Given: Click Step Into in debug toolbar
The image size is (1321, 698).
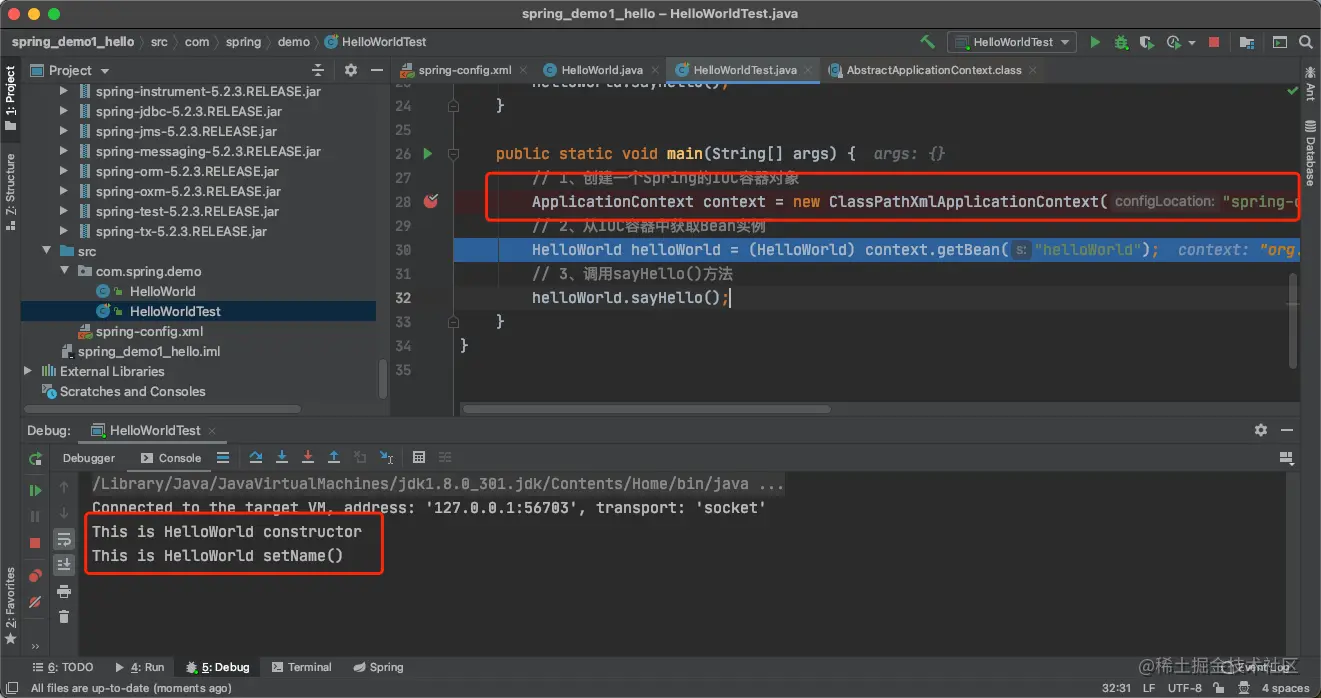Looking at the screenshot, I should [x=282, y=457].
